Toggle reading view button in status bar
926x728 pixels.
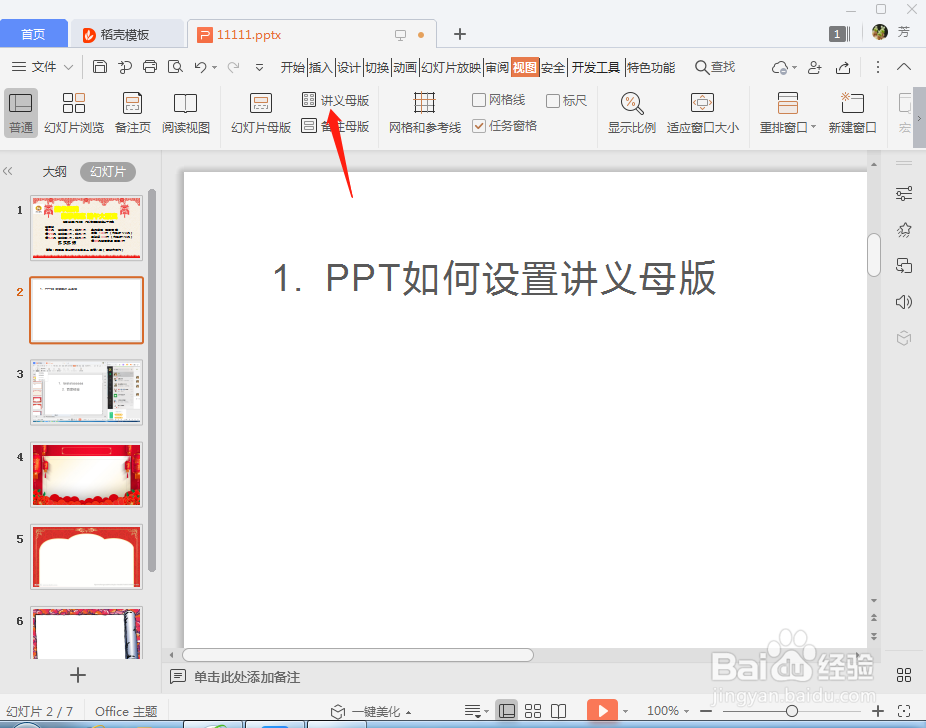559,711
